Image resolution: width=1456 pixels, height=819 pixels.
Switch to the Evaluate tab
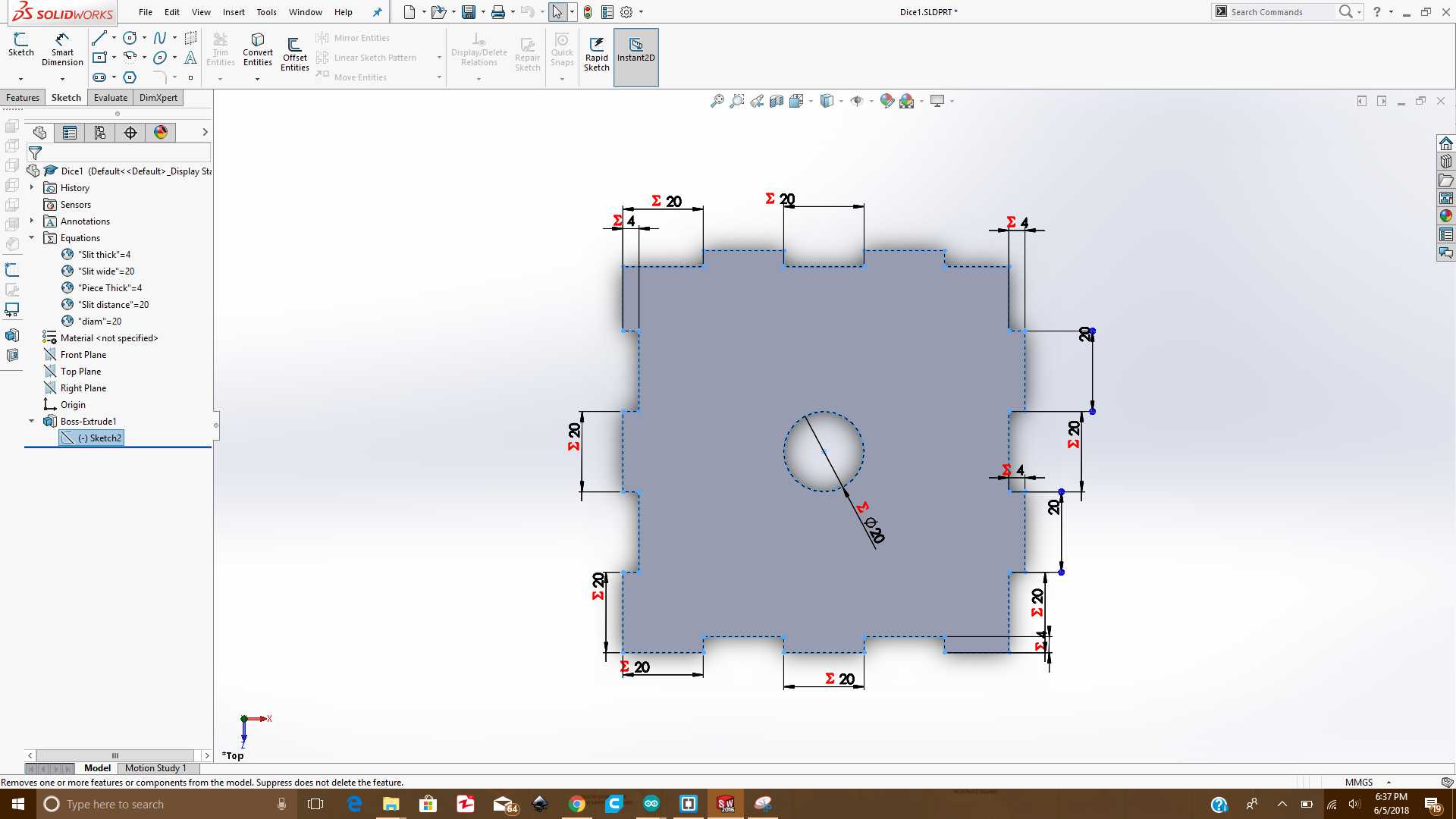click(111, 98)
